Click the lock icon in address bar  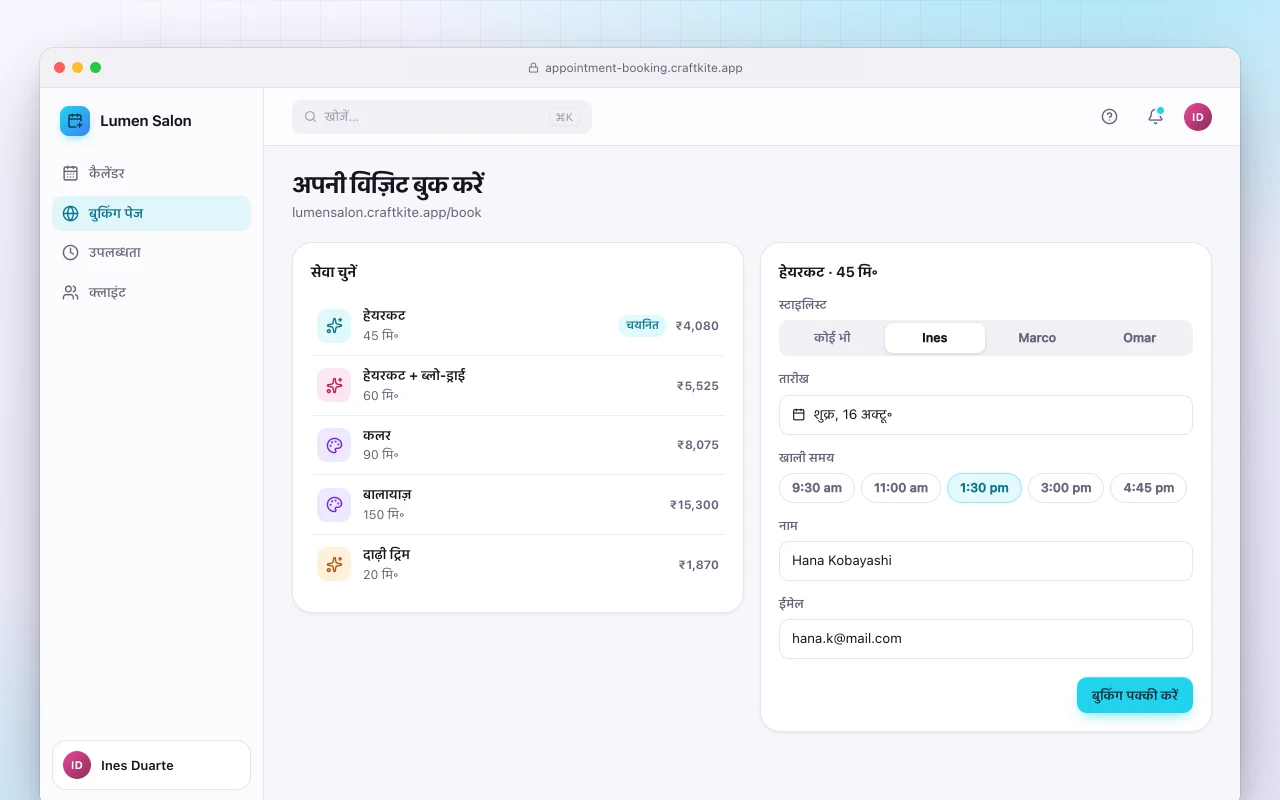point(533,68)
